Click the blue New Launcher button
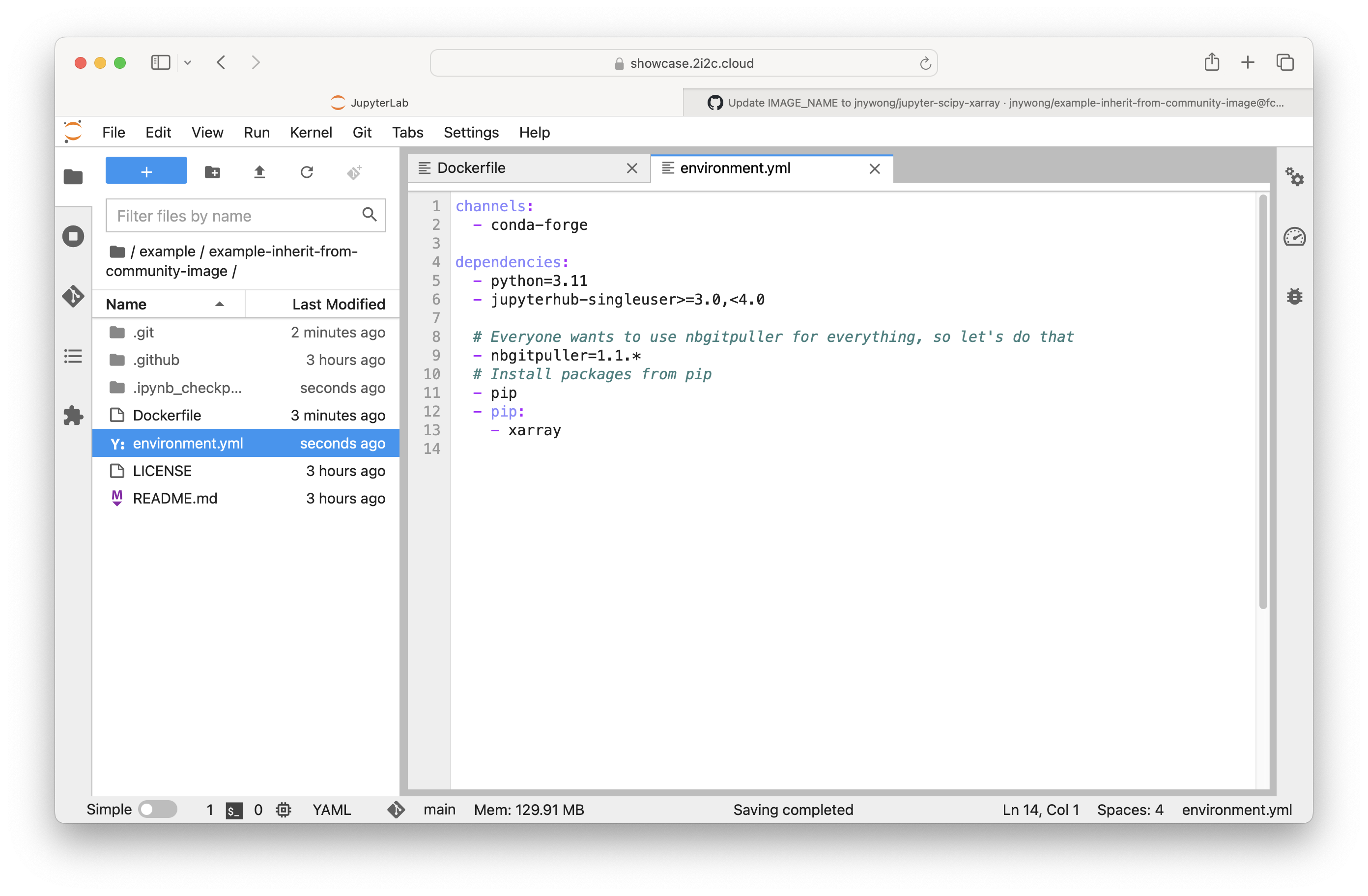This screenshot has height=896, width=1368. pos(146,170)
